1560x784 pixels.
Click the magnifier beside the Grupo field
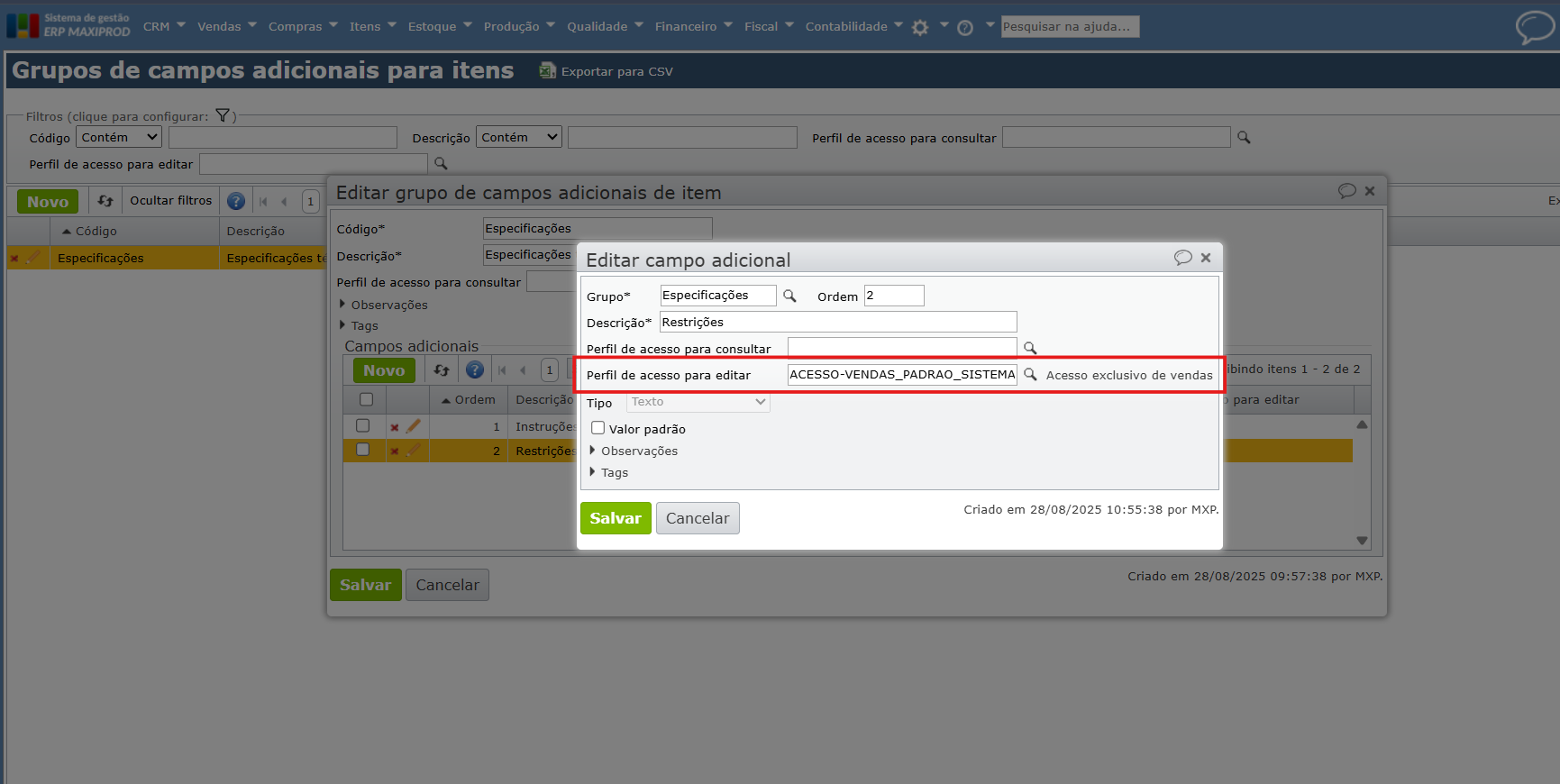click(789, 296)
